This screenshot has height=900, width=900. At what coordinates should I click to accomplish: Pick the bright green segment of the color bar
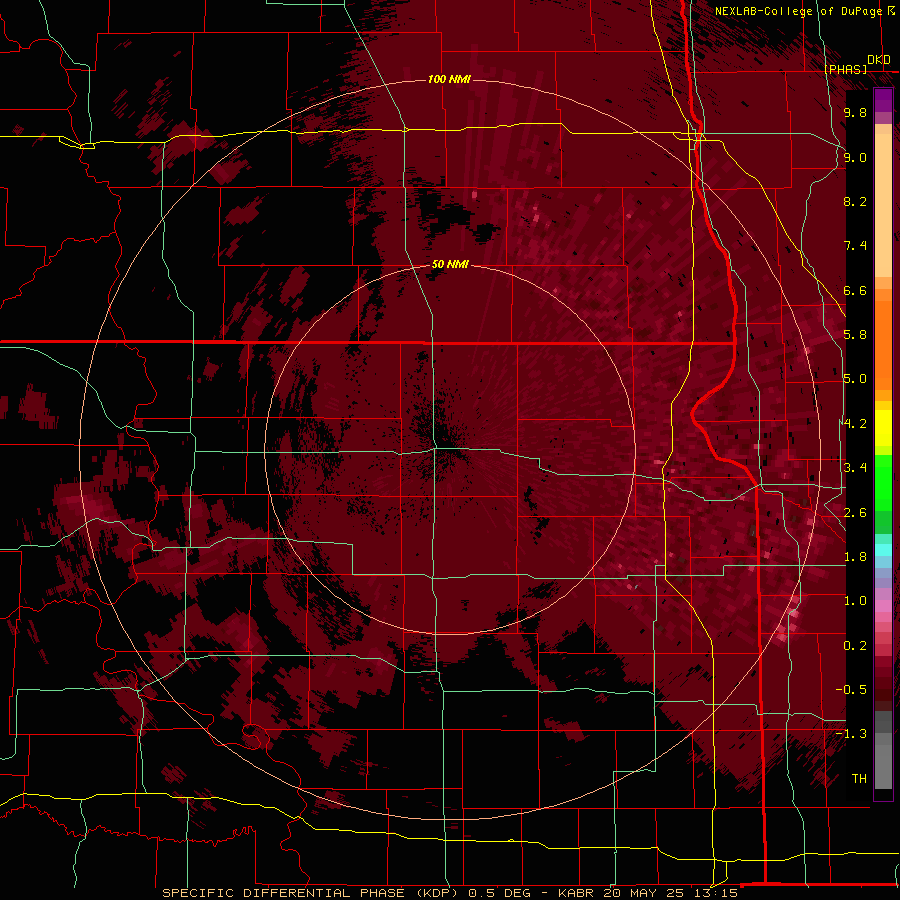883,482
